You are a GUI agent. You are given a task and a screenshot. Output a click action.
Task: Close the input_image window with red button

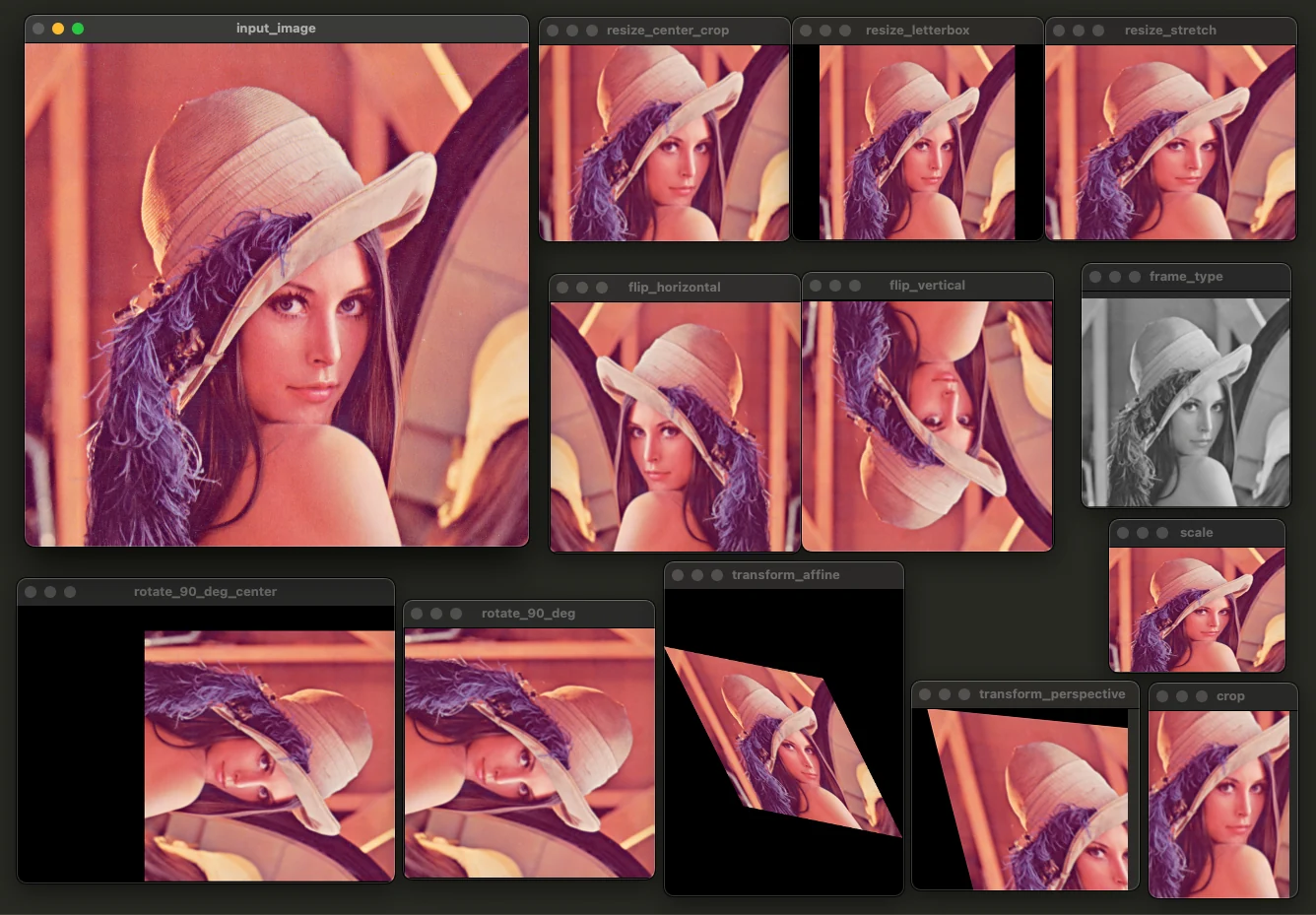38,29
